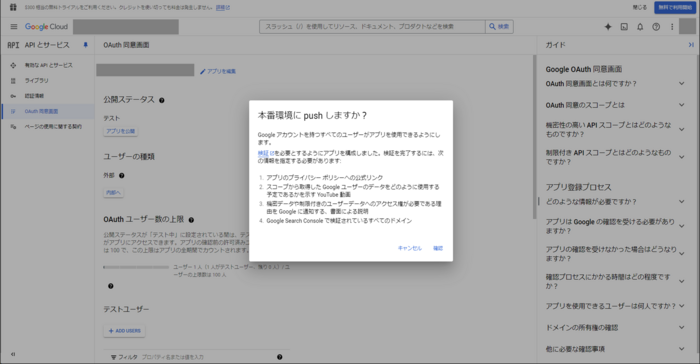
Task: Dismiss trial banner with 閉じる
Action: click(640, 7)
